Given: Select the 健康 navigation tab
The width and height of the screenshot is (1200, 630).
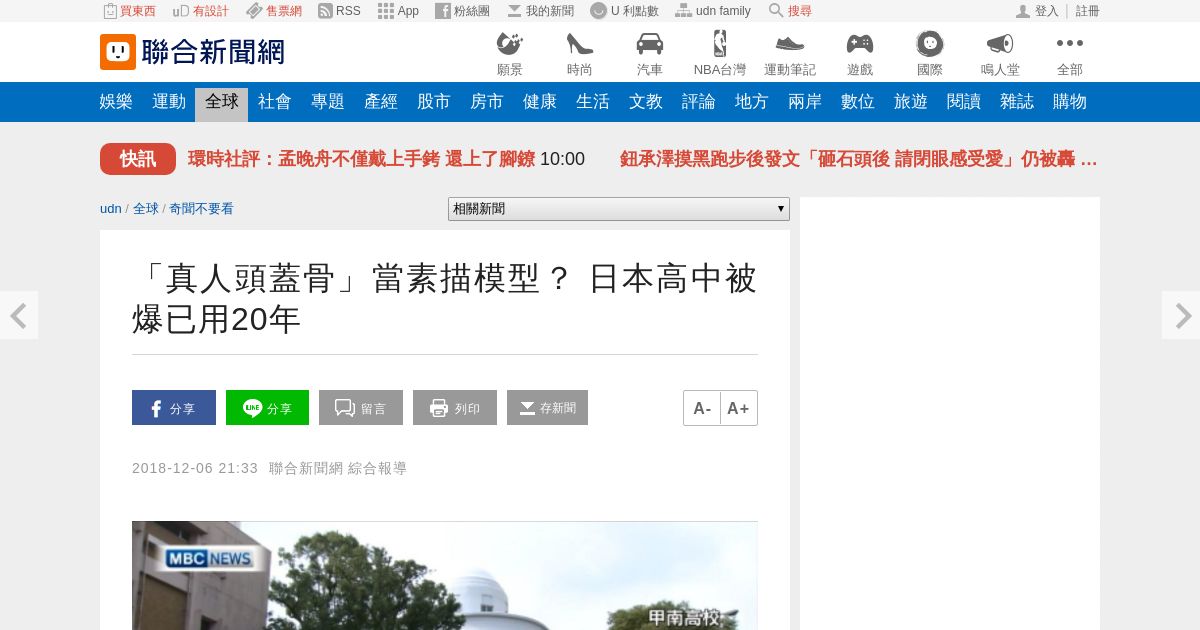Looking at the screenshot, I should 540,102.
